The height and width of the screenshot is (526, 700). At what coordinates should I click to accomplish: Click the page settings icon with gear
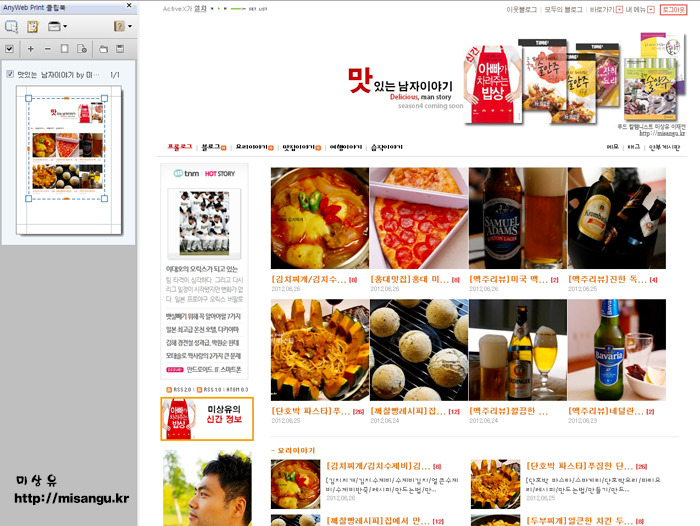click(82, 49)
